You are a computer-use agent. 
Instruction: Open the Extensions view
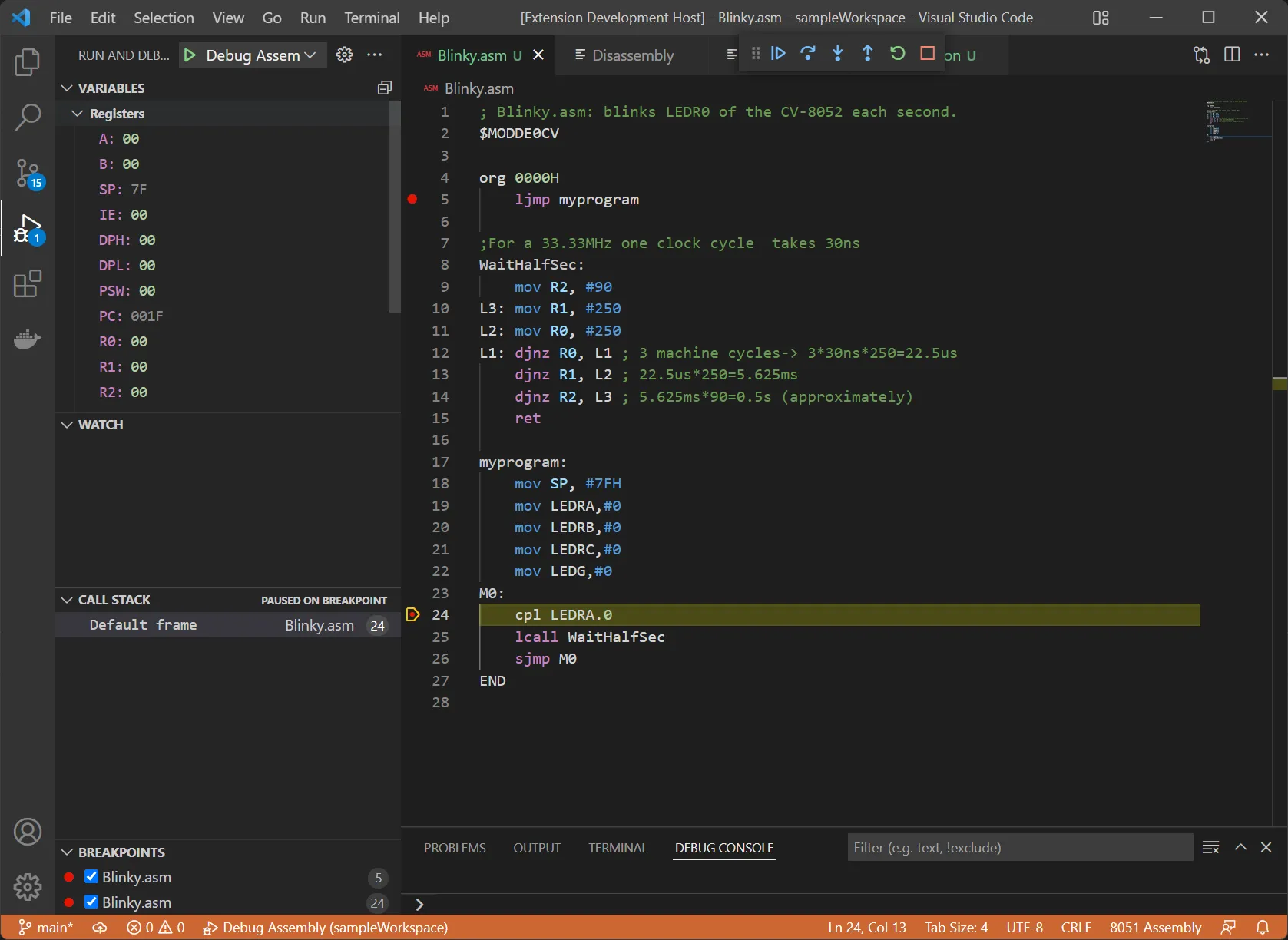click(28, 283)
